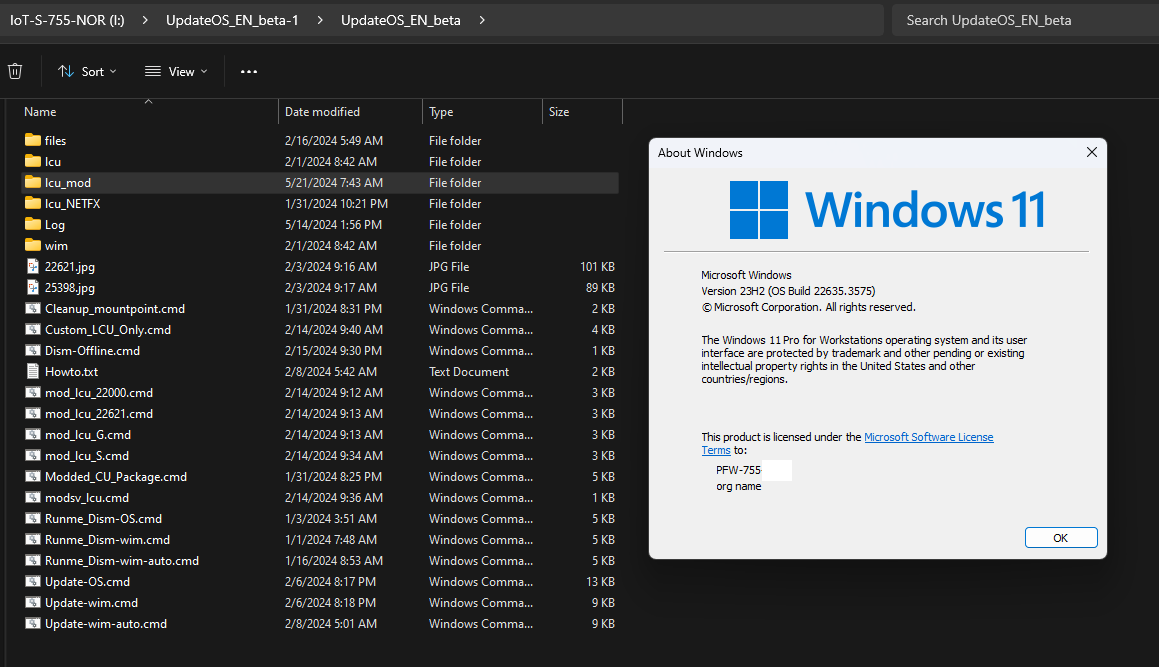The height and width of the screenshot is (667, 1159).
Task: Select the 25398.jpg image file icon
Action: tap(33, 287)
